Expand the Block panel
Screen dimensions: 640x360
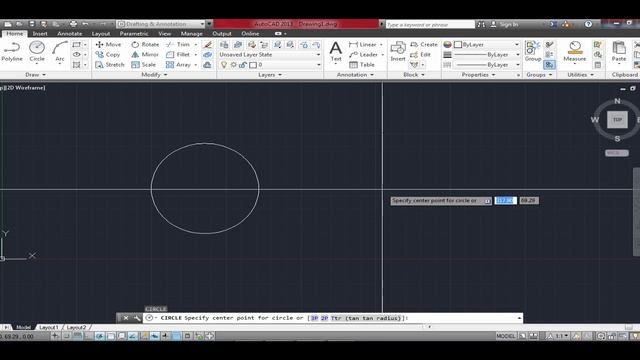[414, 75]
